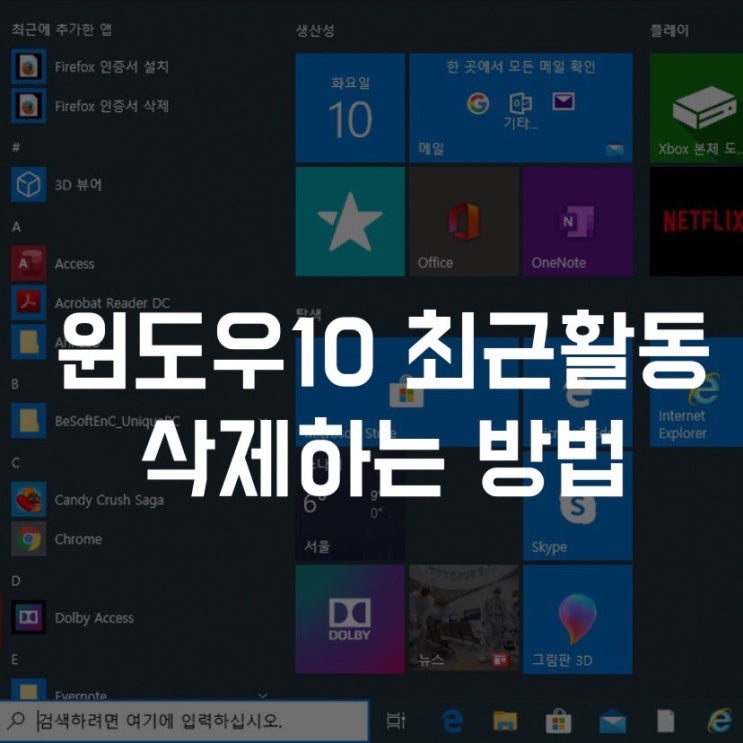Click the 'C' letter header
This screenshot has width=743, height=743.
[x=16, y=462]
